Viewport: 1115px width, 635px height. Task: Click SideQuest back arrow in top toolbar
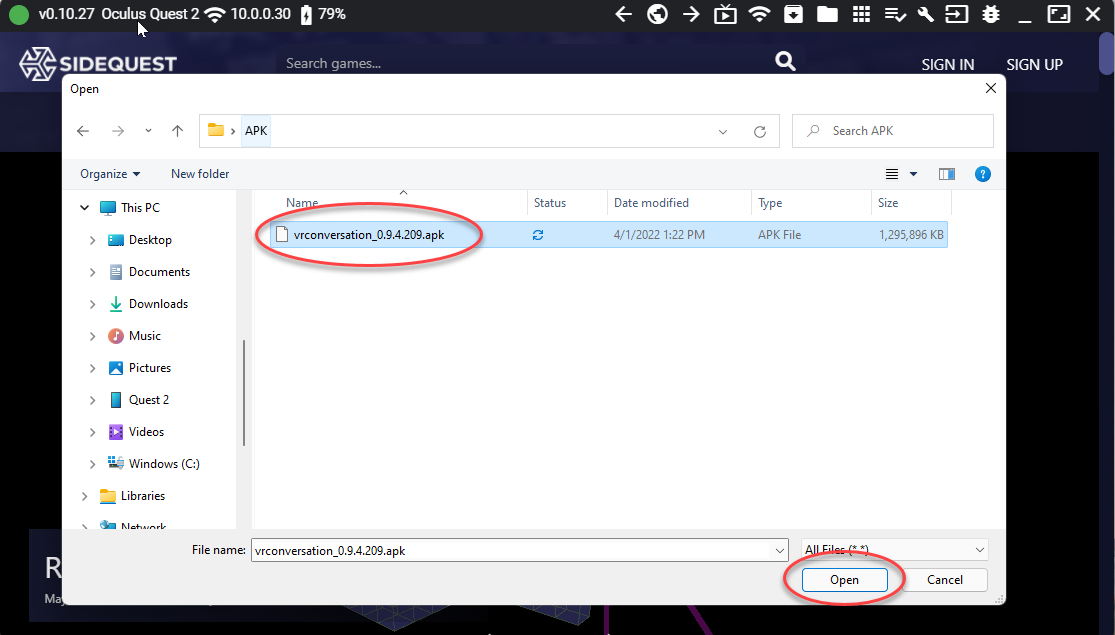tap(624, 14)
